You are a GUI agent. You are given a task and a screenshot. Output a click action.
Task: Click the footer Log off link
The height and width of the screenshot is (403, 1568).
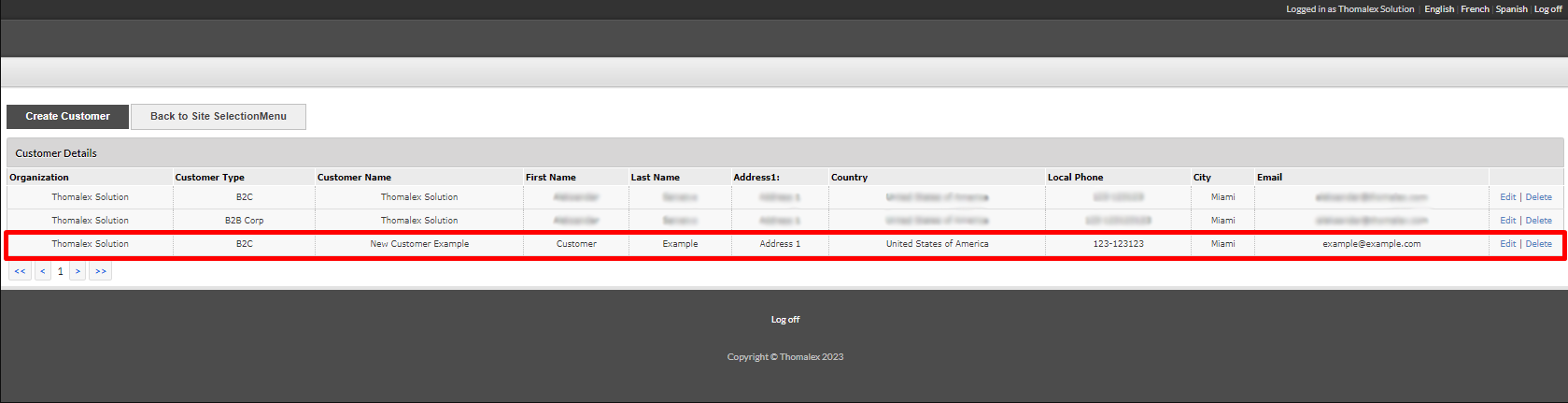click(784, 320)
